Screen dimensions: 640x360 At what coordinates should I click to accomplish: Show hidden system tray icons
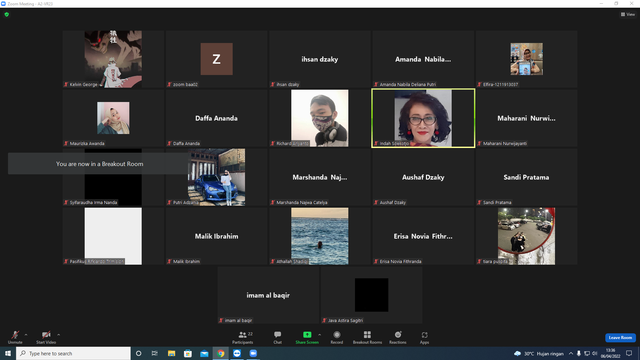coord(571,353)
